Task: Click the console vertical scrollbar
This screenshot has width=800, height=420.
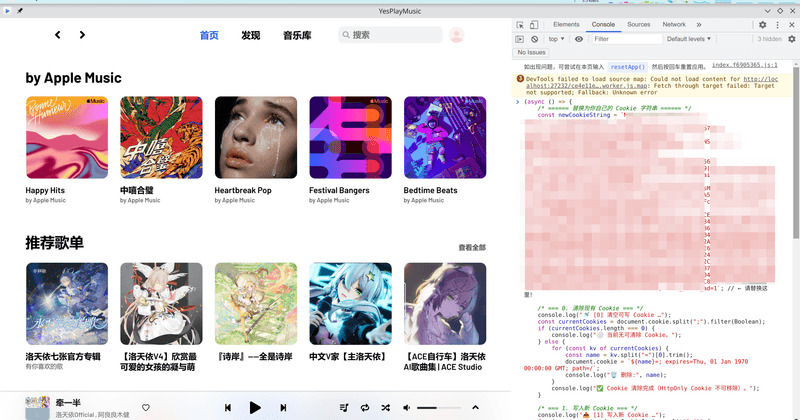Action: pos(796,153)
